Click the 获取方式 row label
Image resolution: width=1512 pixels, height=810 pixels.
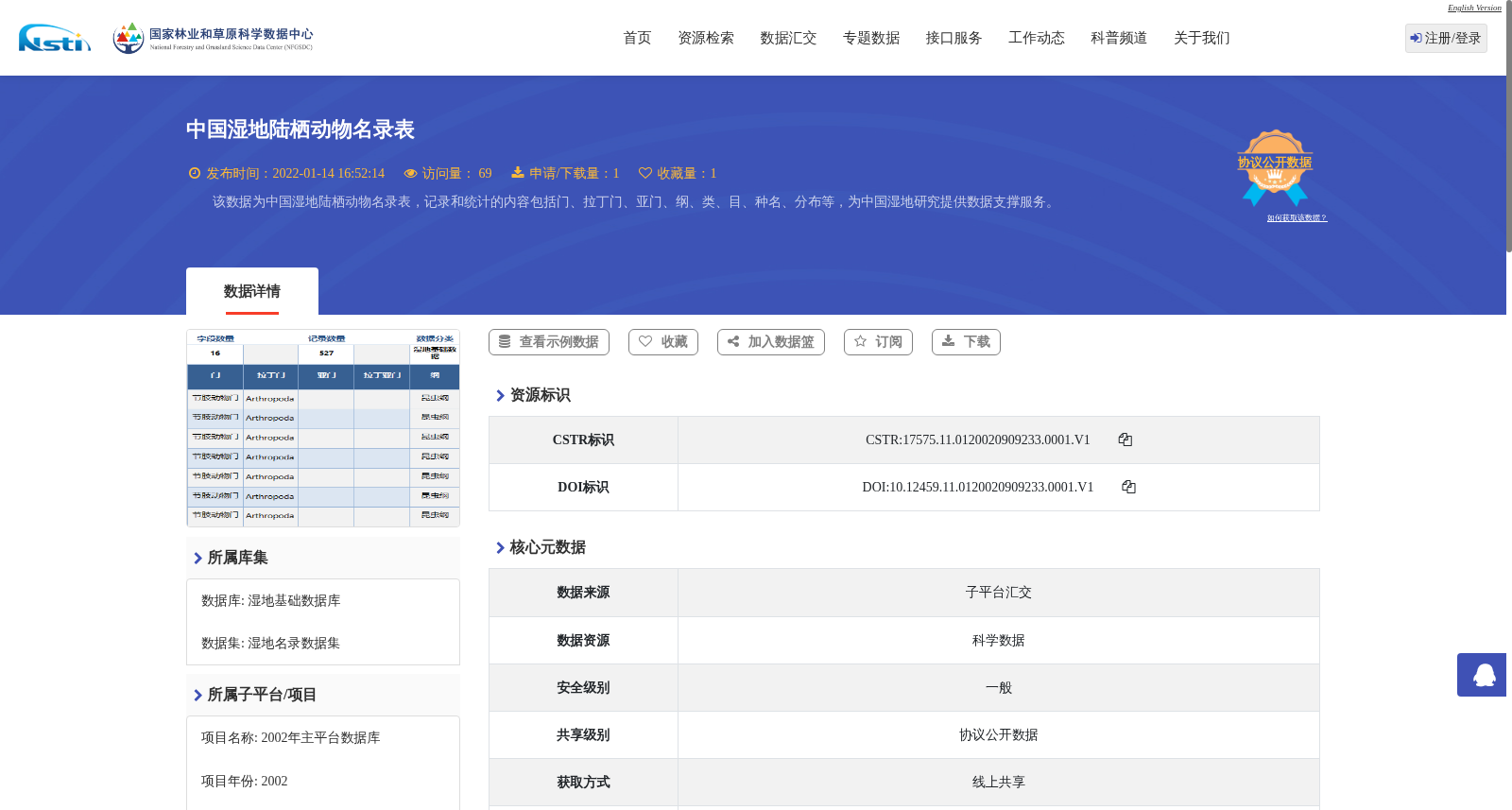(583, 782)
